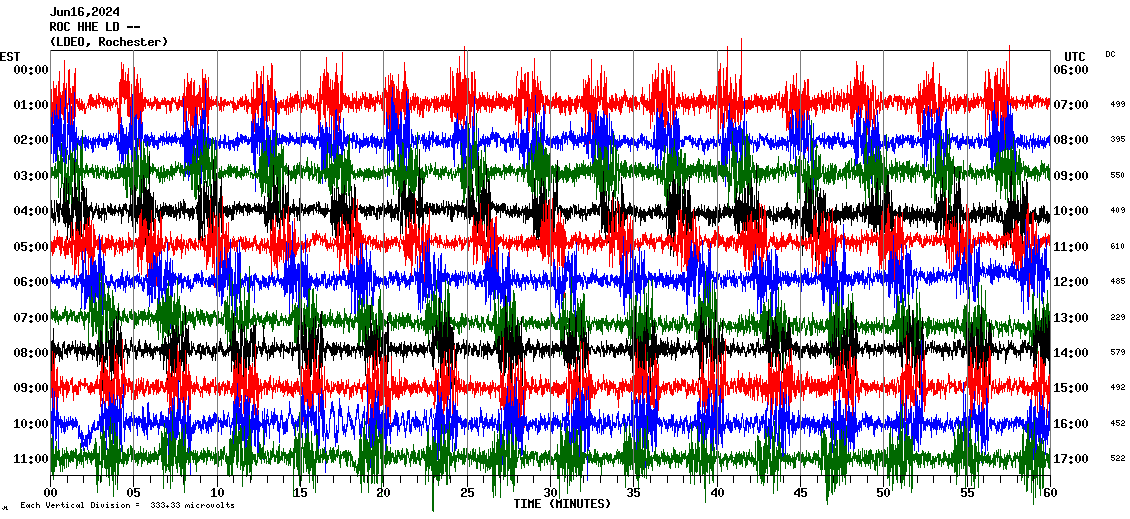Screen dimensions: 1130x519
Task: Click the EST time zone header
Action: click(10, 56)
